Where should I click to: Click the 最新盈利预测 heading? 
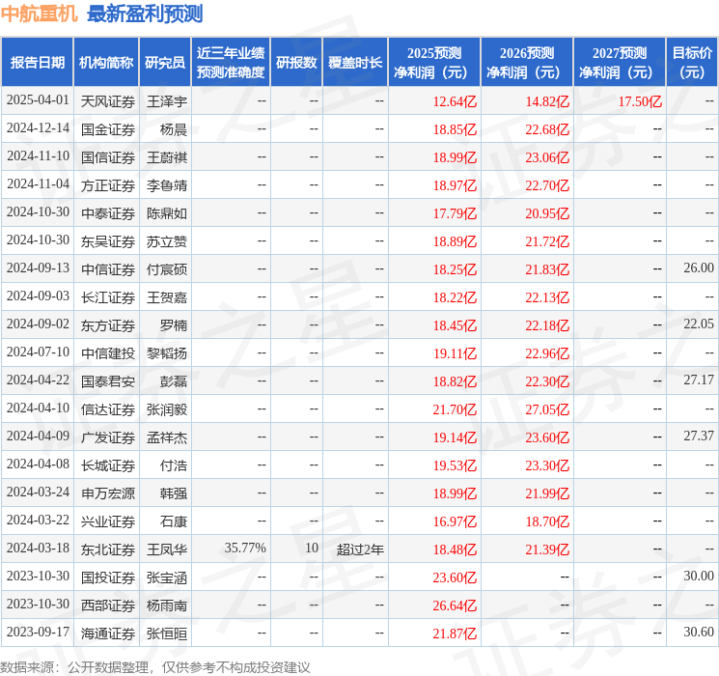coord(145,14)
